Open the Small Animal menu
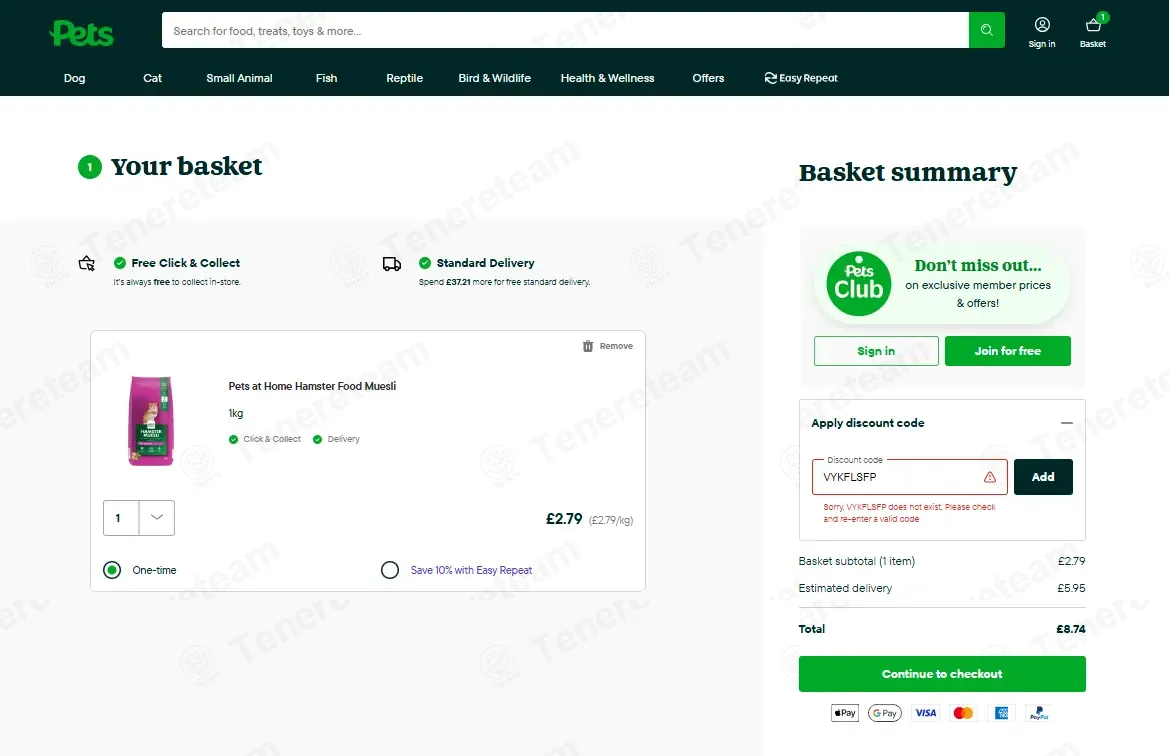1169x756 pixels. 239,78
